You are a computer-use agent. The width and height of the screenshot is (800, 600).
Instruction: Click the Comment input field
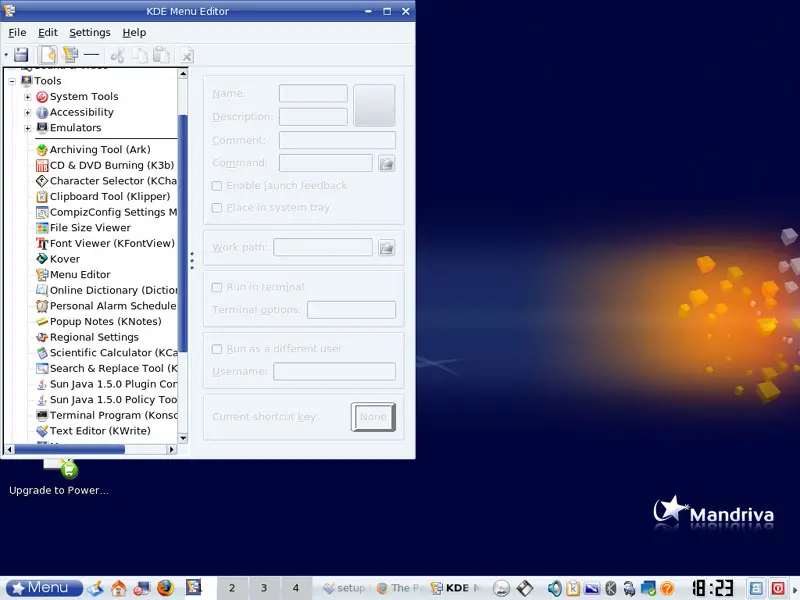[337, 140]
